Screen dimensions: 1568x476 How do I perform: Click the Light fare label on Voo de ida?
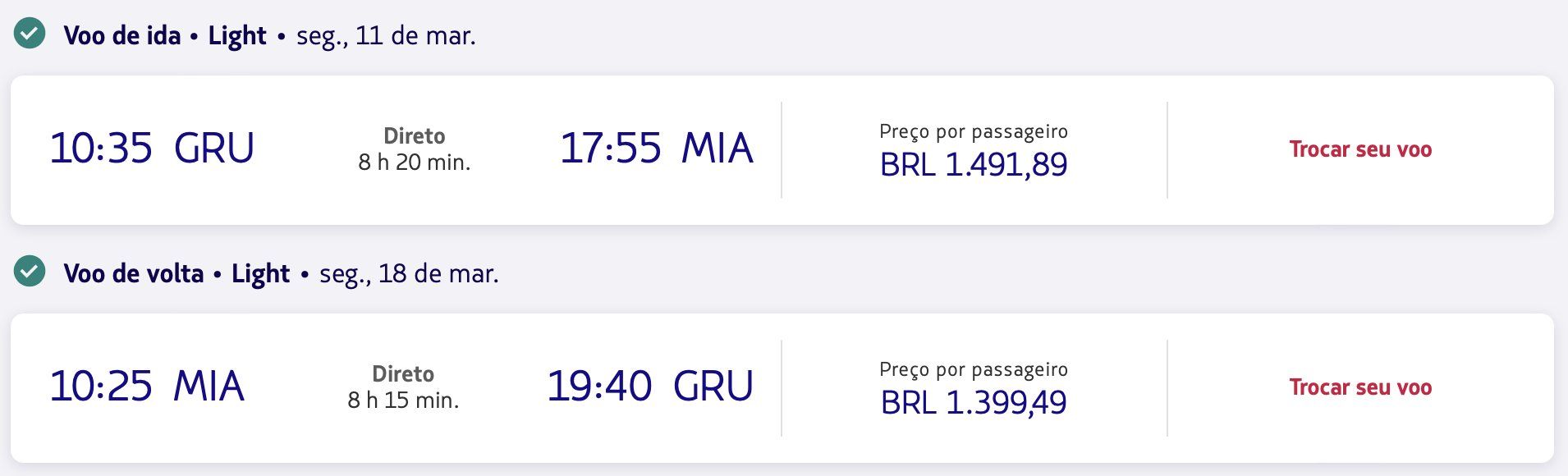tap(237, 35)
